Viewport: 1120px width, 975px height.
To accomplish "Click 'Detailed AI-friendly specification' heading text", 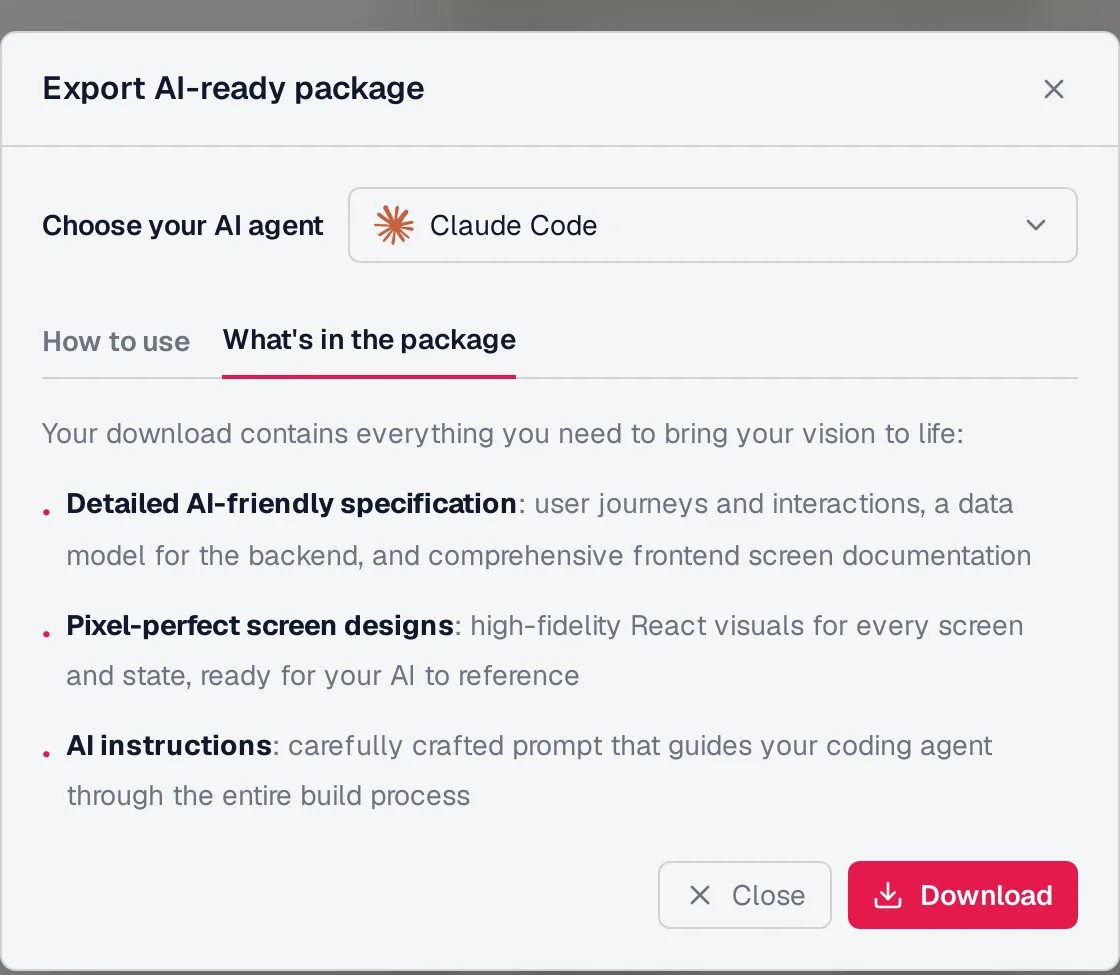I will [x=291, y=504].
